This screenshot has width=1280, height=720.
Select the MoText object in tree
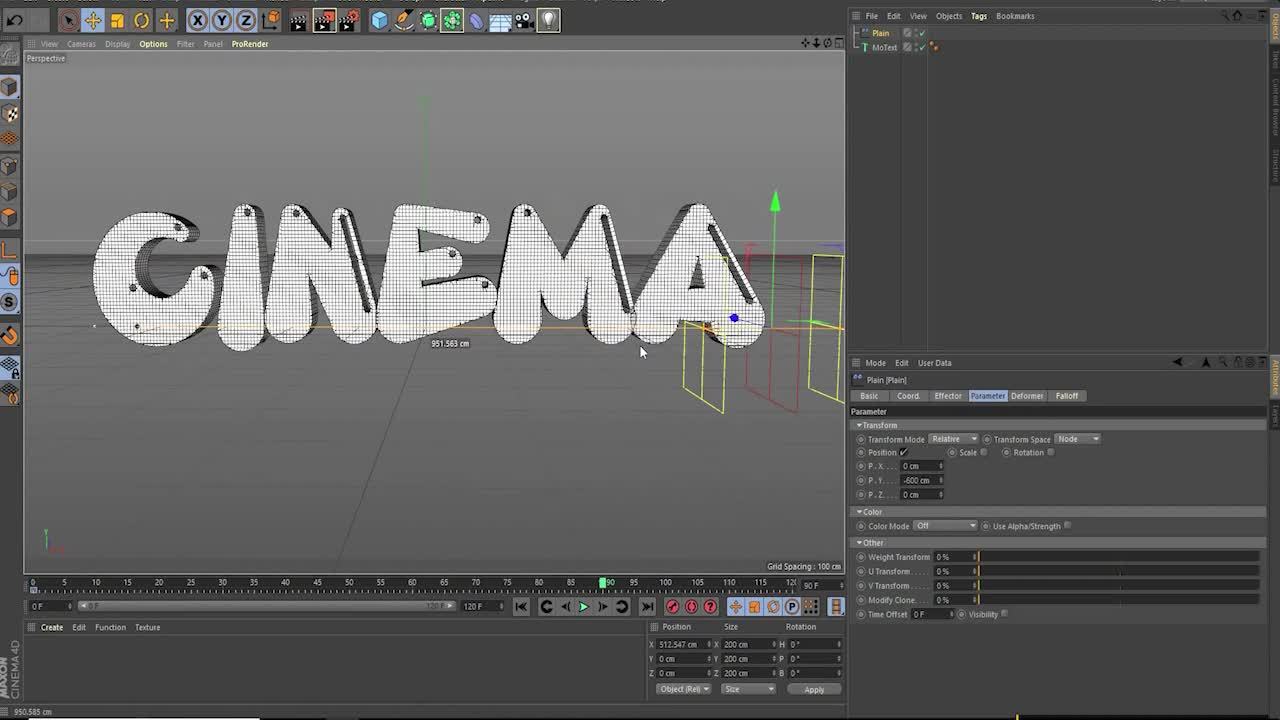[x=884, y=47]
